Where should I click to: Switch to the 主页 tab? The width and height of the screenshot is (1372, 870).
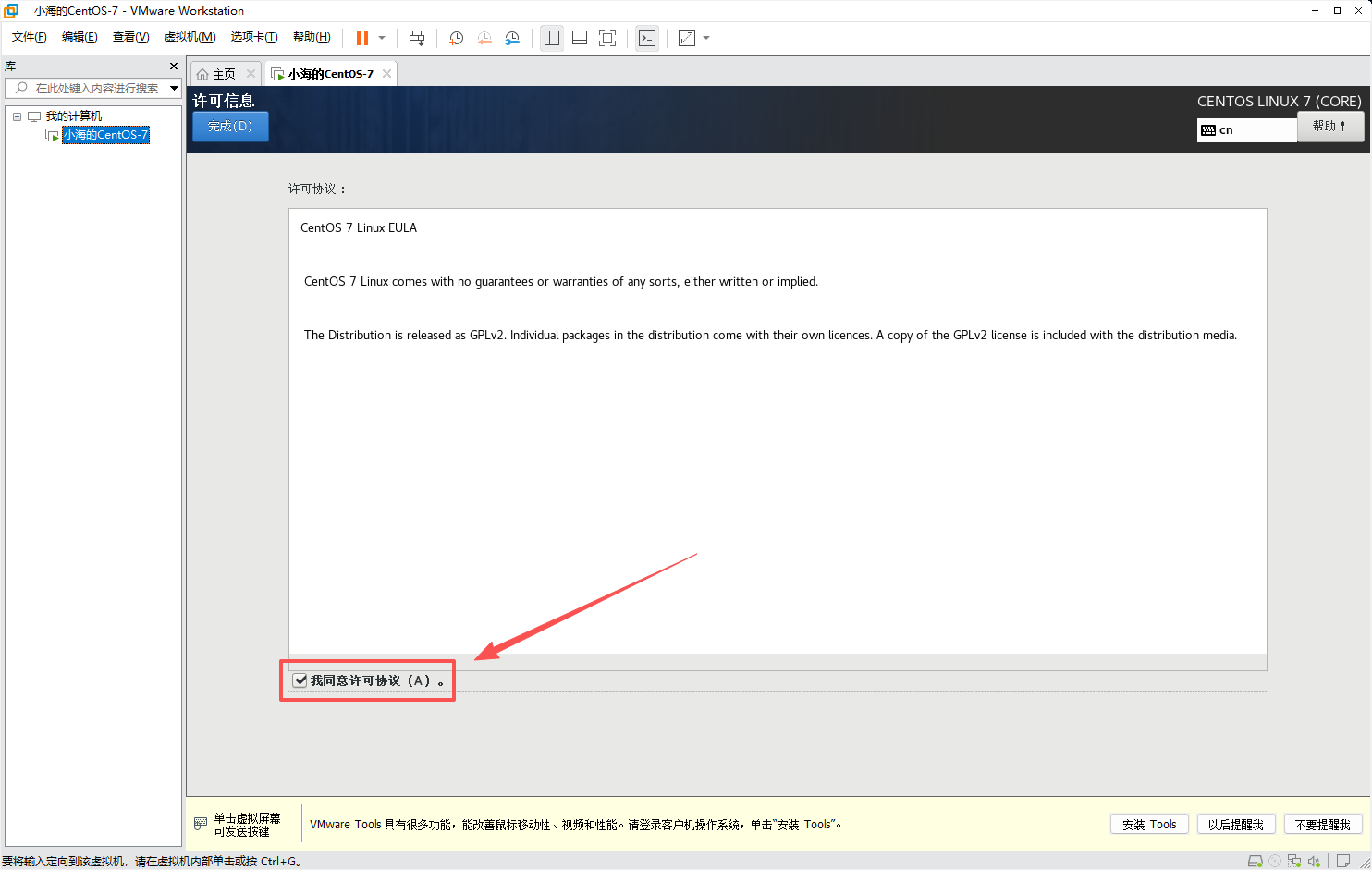pyautogui.click(x=225, y=74)
